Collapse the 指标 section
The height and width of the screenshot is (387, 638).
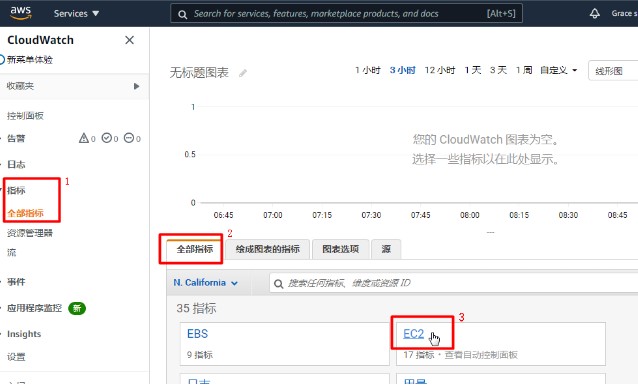click(16, 190)
